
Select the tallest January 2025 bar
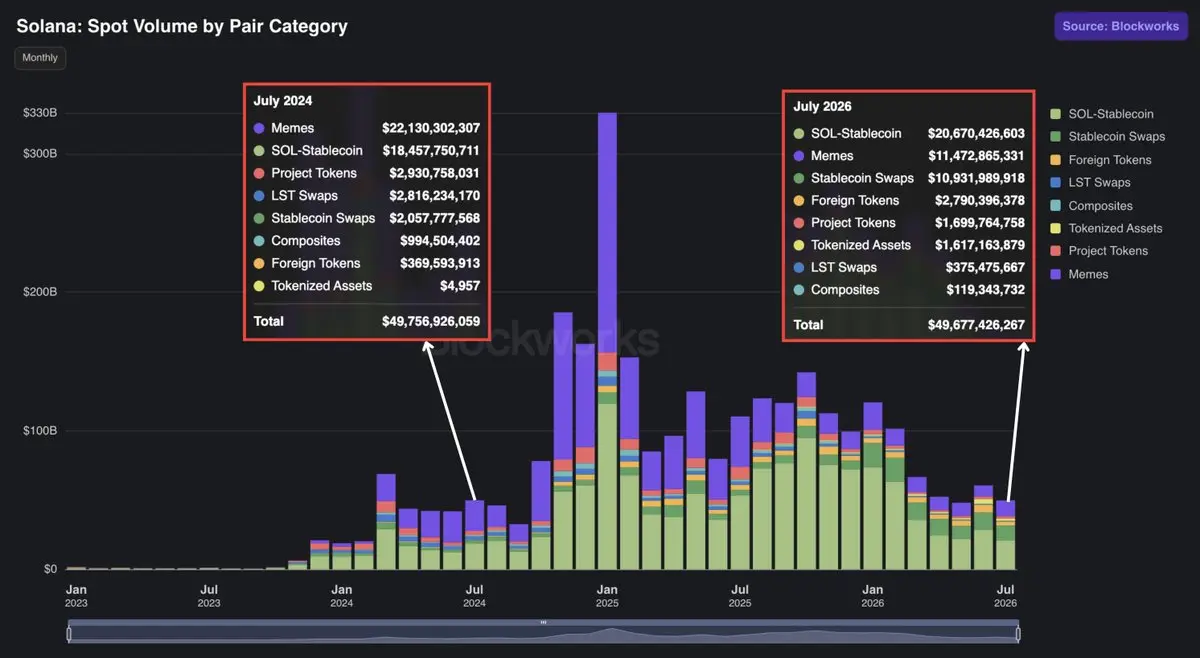[607, 341]
